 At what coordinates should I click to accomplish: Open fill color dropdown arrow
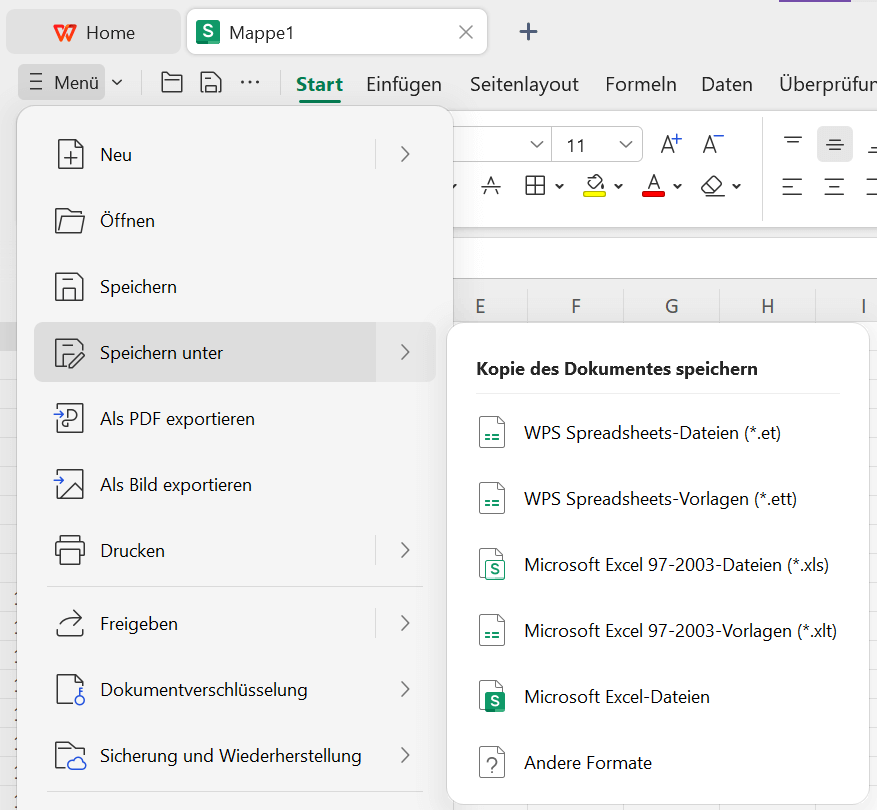coord(619,186)
